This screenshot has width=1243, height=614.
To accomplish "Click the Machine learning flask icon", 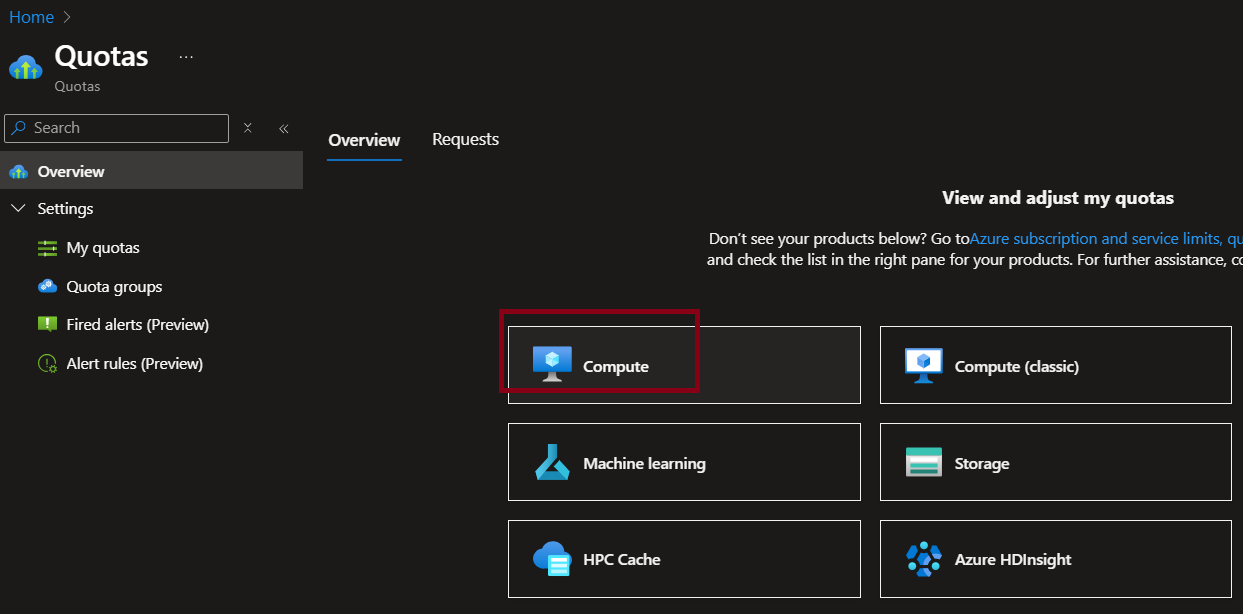I will [x=552, y=463].
